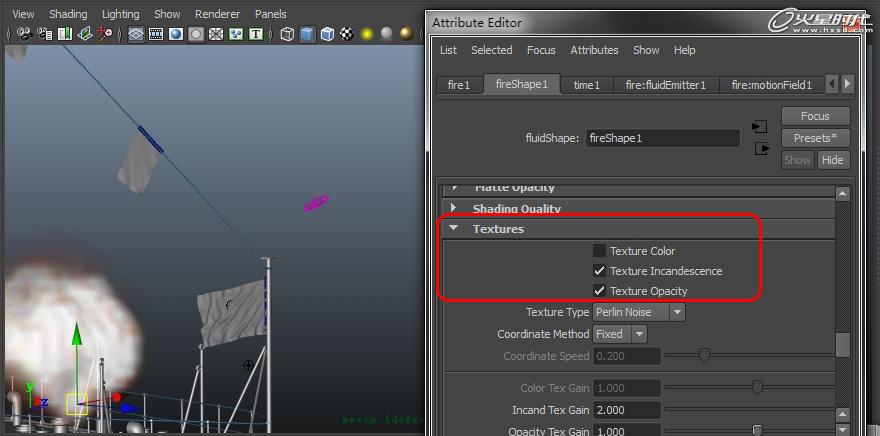Click the Focus button
The width and height of the screenshot is (880, 436).
click(815, 116)
